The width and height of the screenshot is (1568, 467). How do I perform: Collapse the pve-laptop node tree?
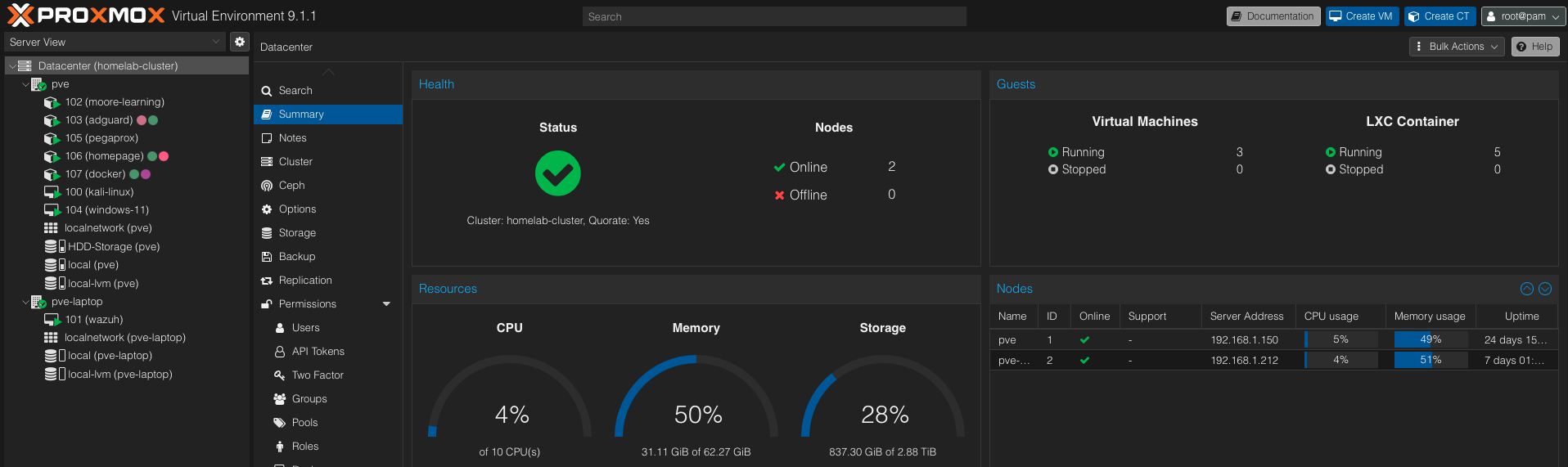25,302
